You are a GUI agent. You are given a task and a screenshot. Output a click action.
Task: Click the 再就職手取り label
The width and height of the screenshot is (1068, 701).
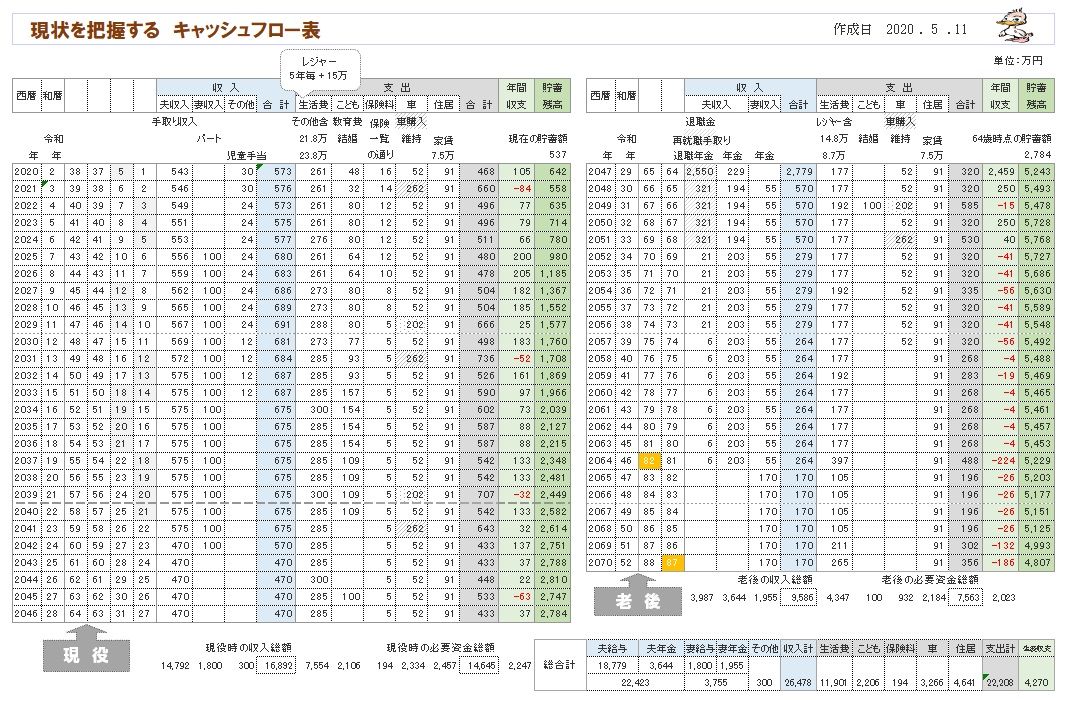702,140
